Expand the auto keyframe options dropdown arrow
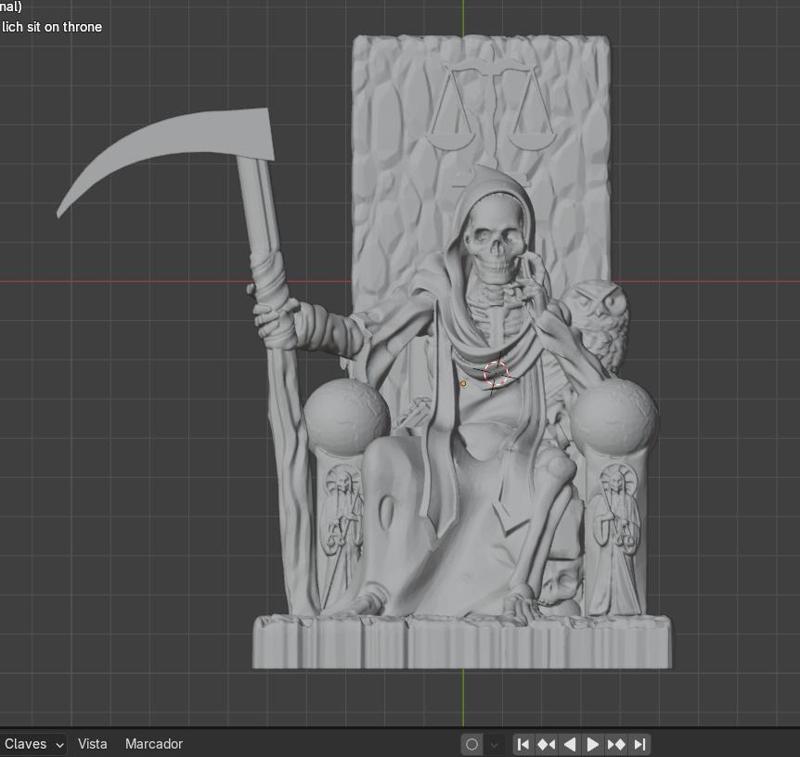The image size is (800, 757). [x=494, y=744]
